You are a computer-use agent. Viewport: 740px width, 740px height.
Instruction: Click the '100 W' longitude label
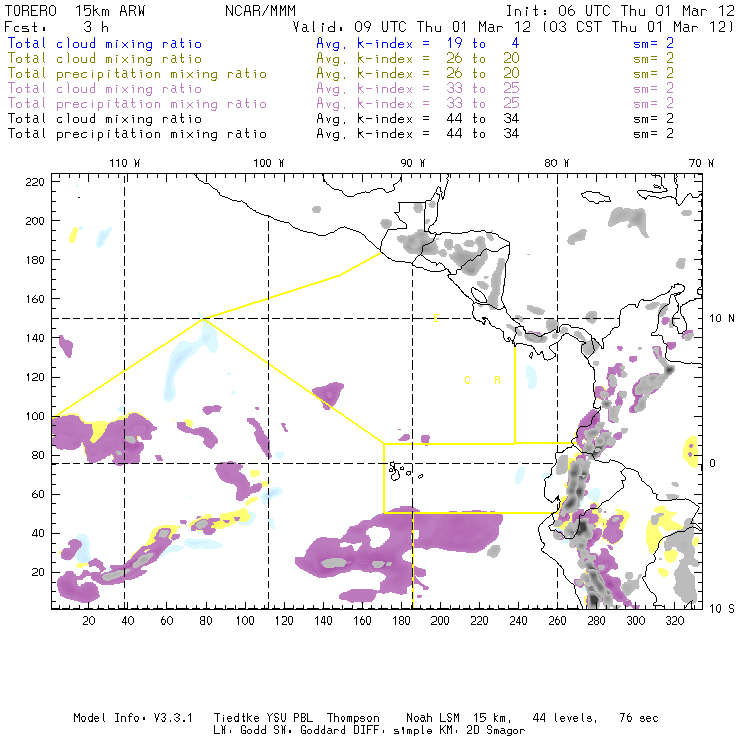(x=269, y=163)
